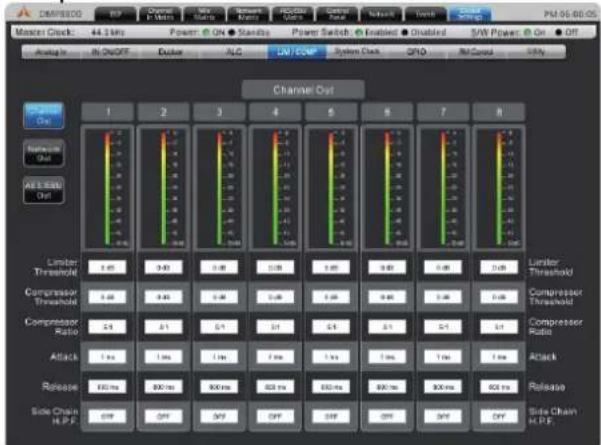
Task: Select the Power Standby radio button
Action: click(x=232, y=32)
